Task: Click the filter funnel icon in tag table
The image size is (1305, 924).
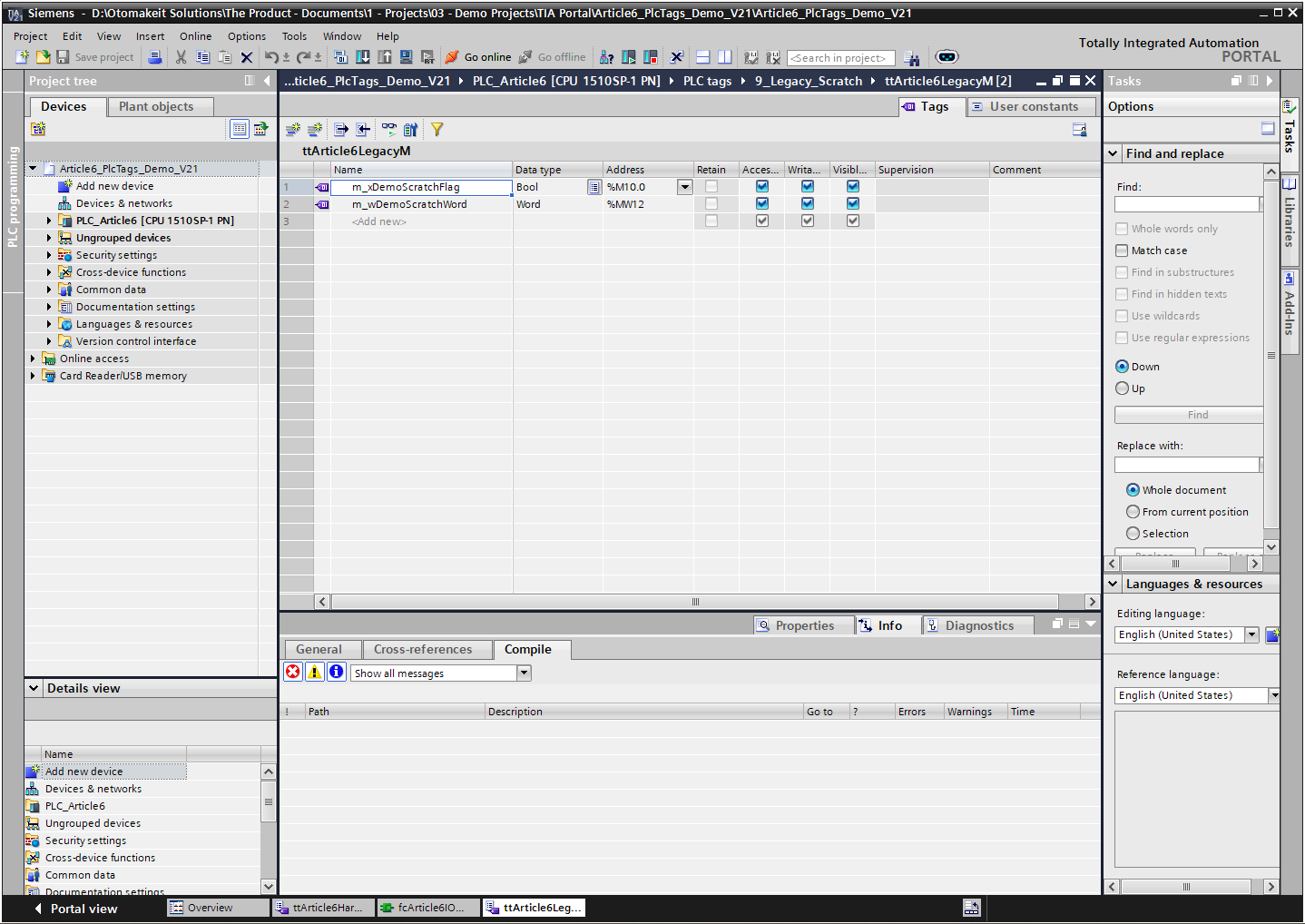Action: [x=437, y=130]
